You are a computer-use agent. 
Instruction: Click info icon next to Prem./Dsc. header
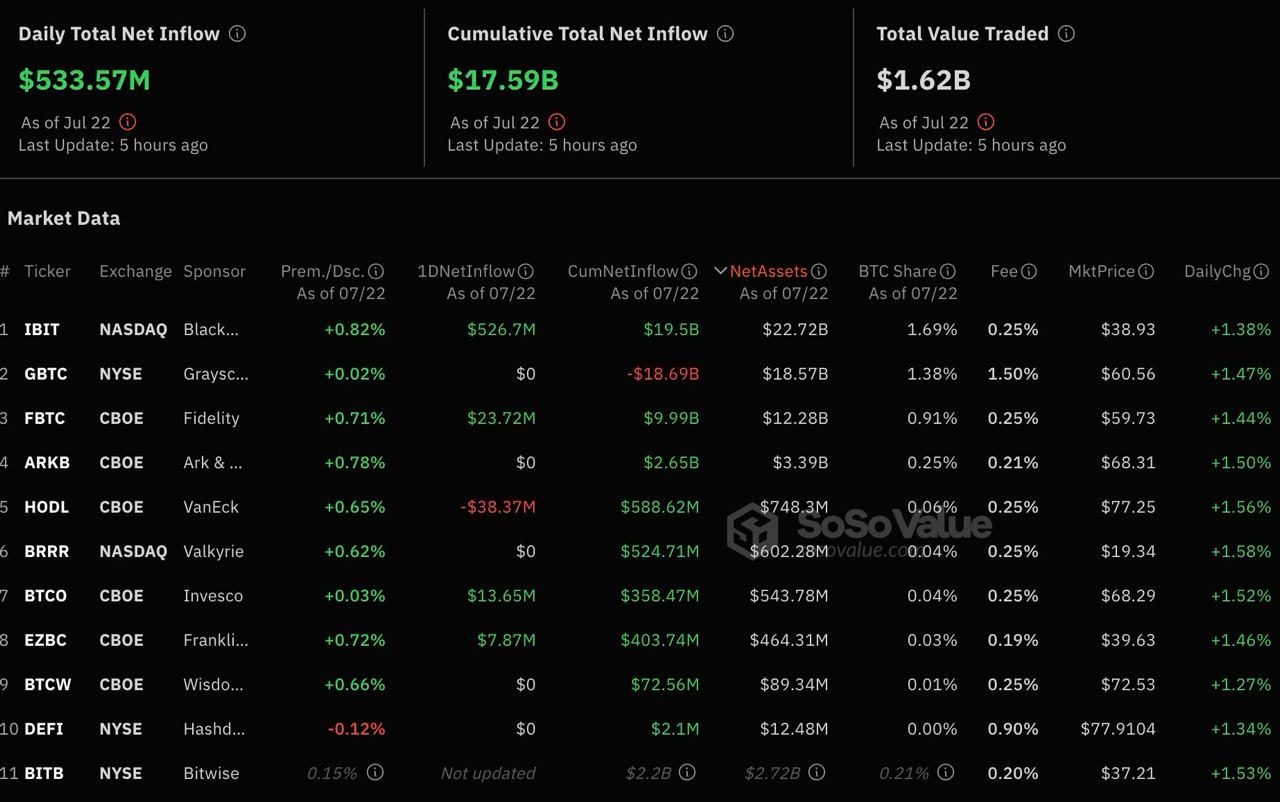click(x=376, y=271)
